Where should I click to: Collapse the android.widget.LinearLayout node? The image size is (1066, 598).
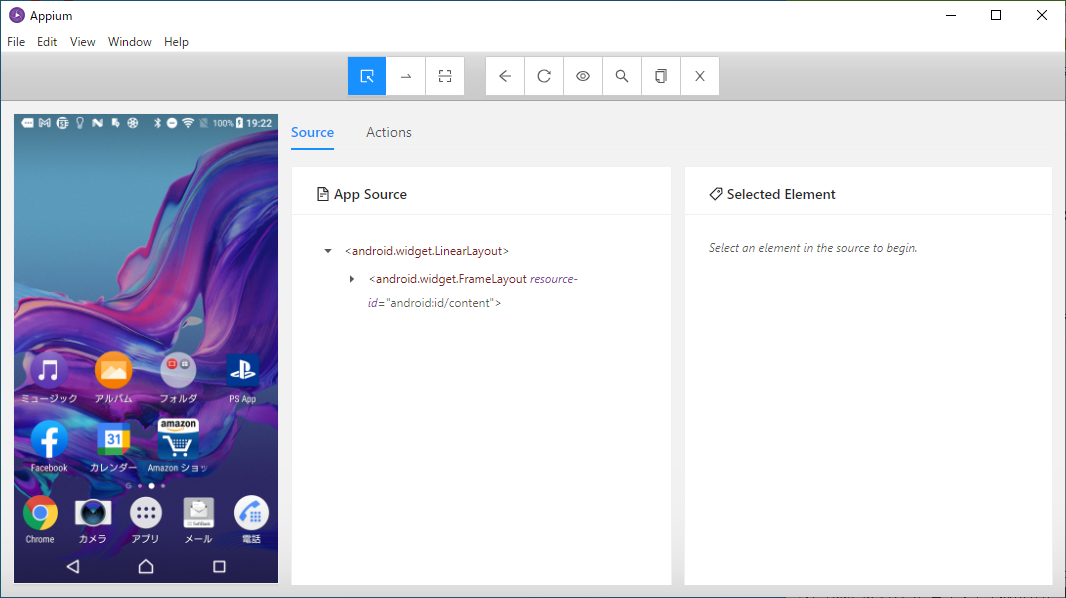coord(328,251)
